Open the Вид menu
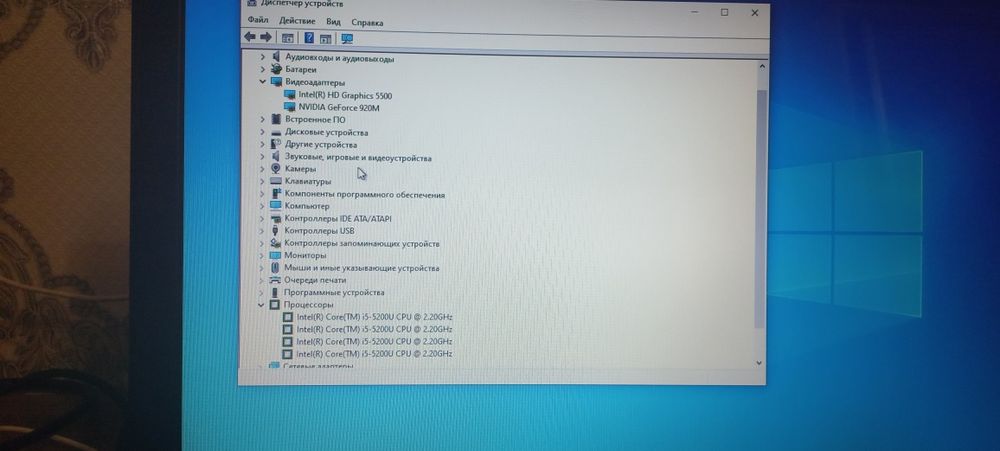 point(333,22)
